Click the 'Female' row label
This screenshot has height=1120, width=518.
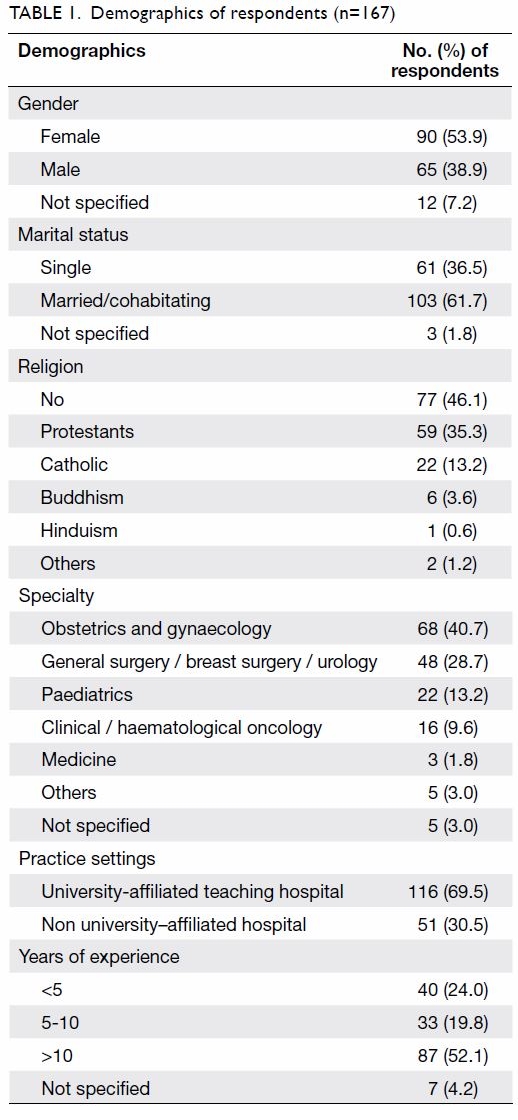click(71, 136)
